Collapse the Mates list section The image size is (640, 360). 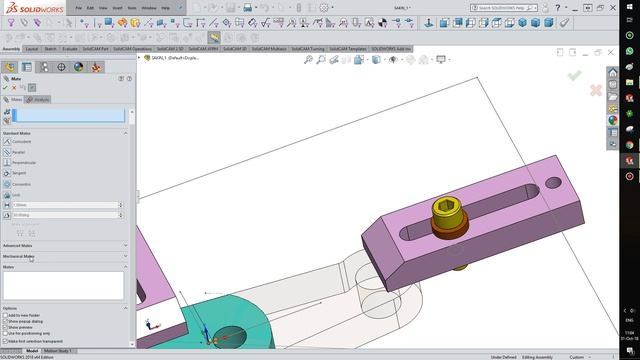[x=125, y=267]
